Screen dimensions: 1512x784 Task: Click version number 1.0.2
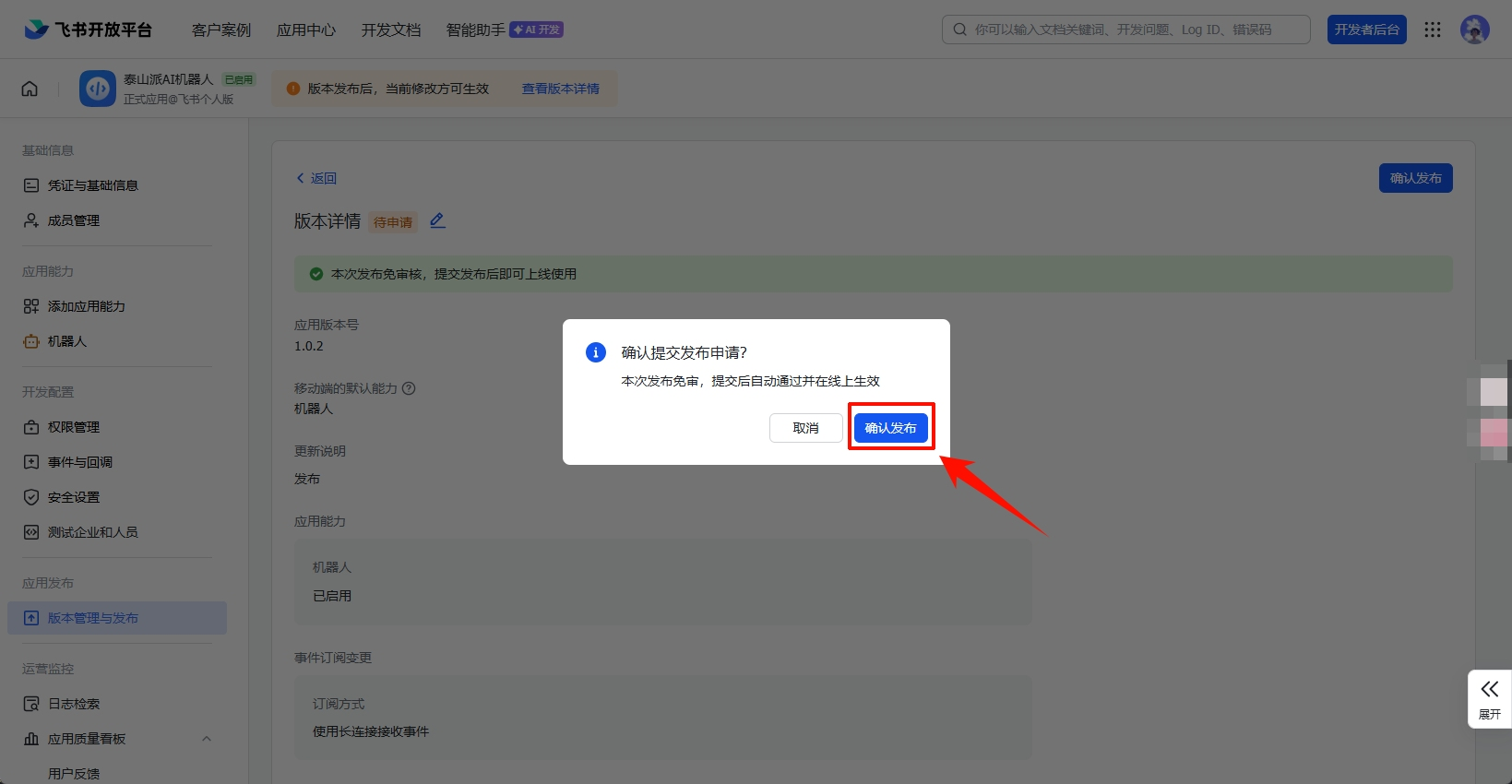pyautogui.click(x=309, y=346)
